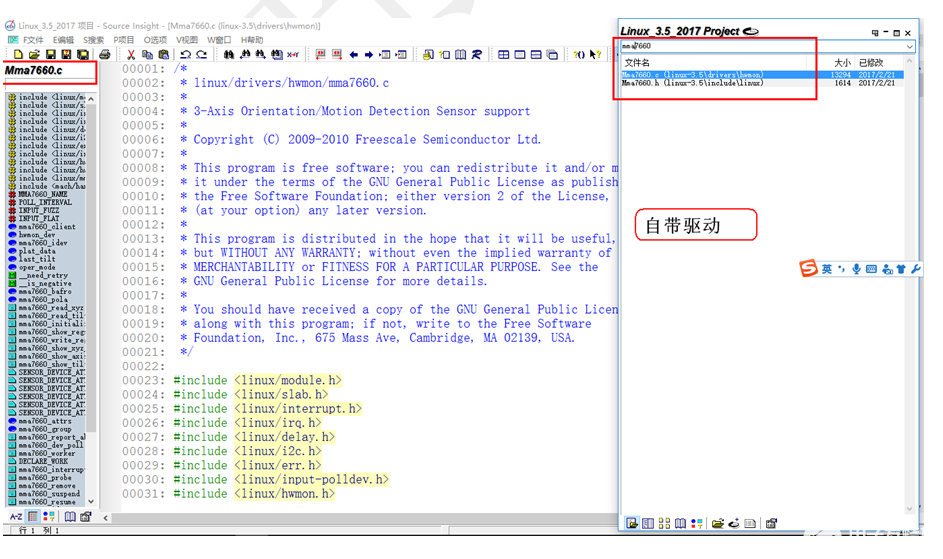Select Mma7660.c in project file list
This screenshot has width=943, height=559.
(x=761, y=75)
